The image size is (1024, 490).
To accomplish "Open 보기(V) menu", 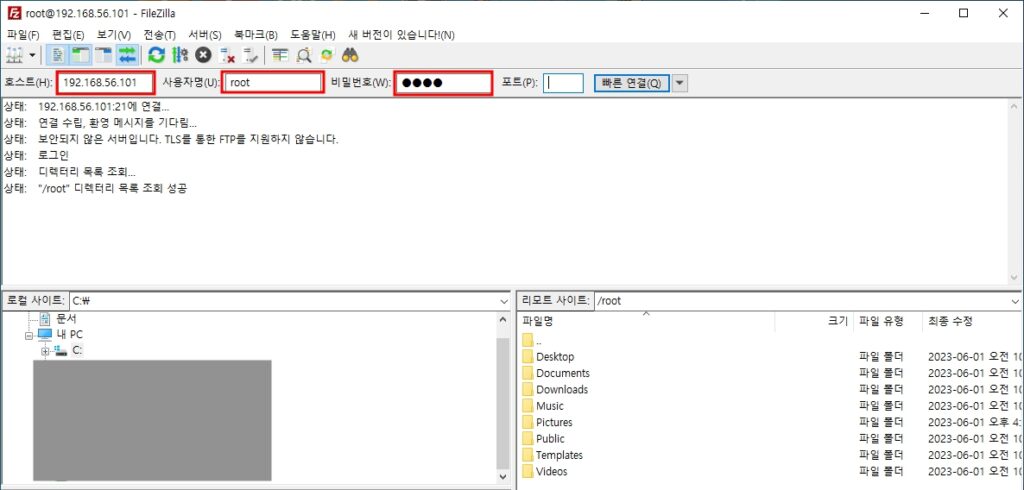I will point(114,35).
